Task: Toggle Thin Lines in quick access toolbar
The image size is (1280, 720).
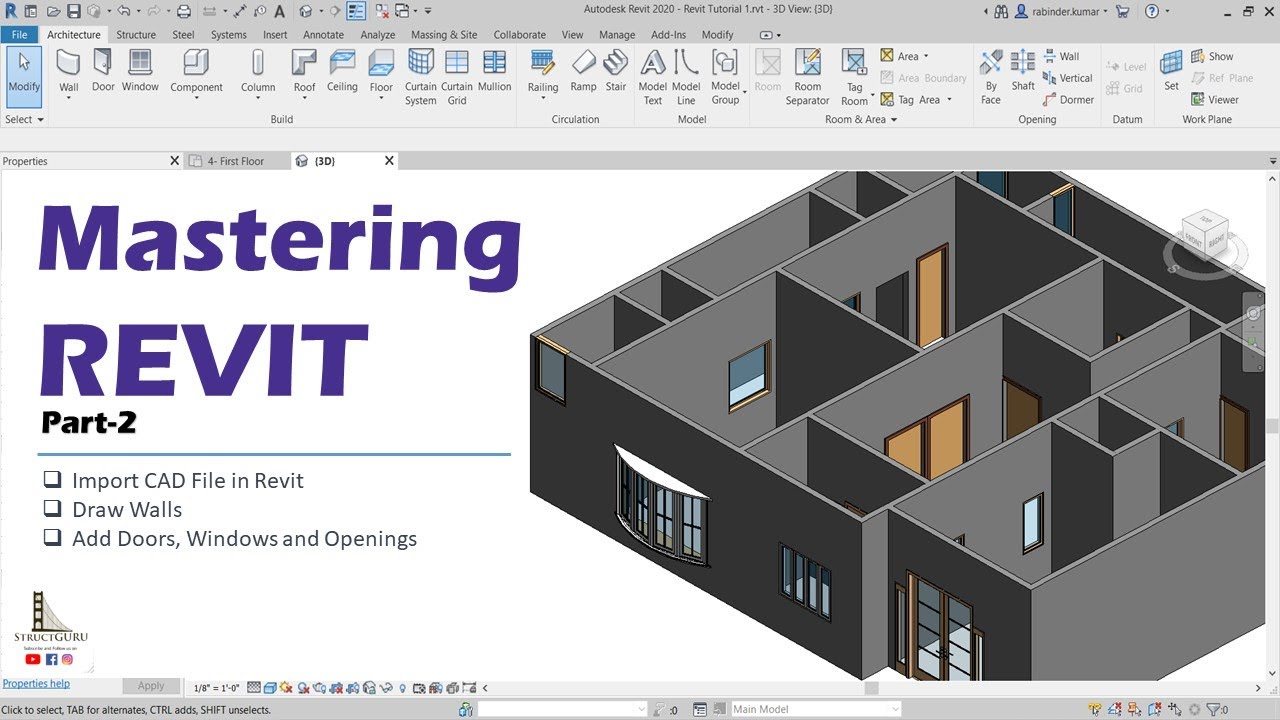Action: tap(356, 11)
